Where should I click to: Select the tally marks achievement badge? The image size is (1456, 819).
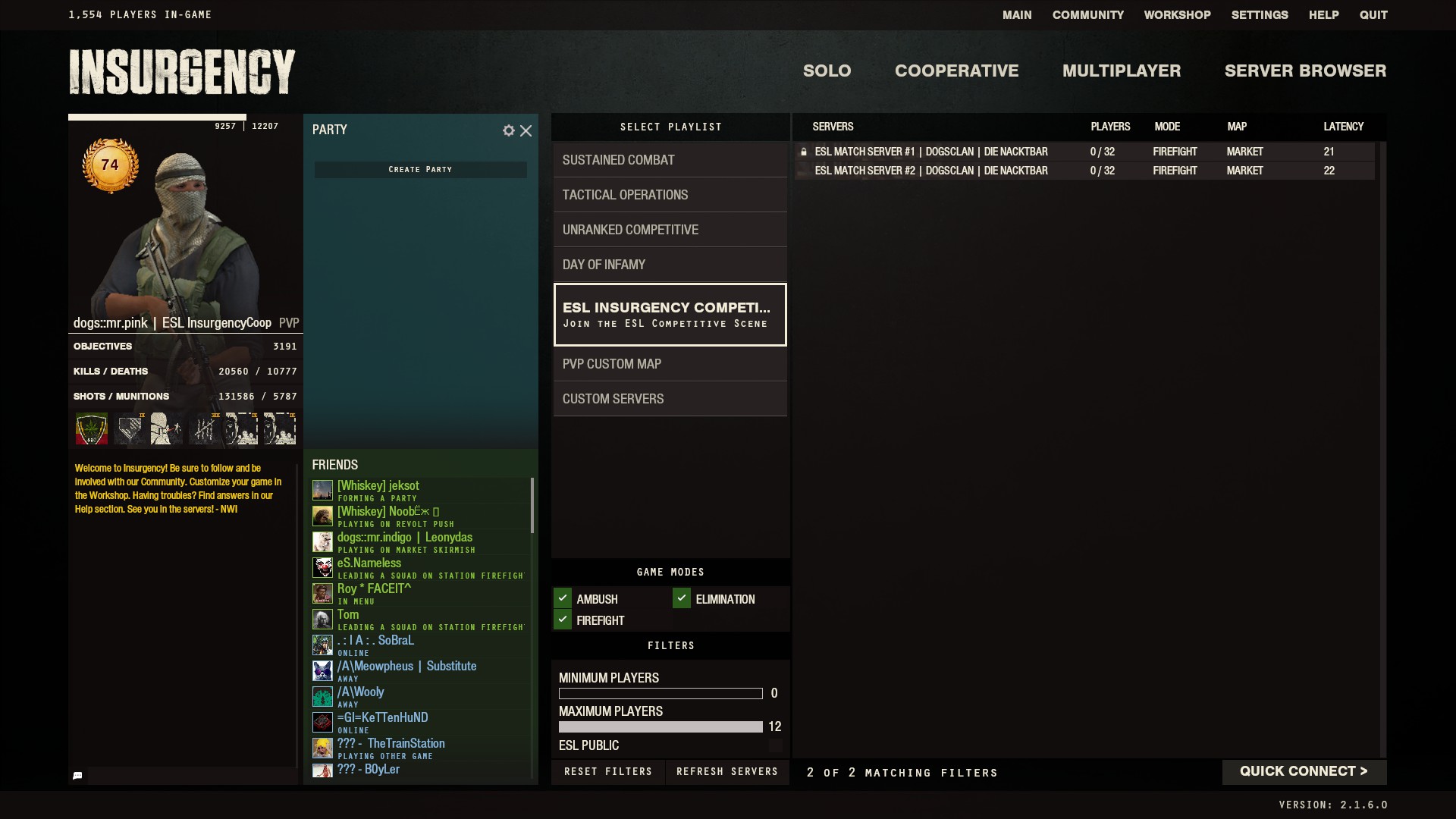point(204,429)
